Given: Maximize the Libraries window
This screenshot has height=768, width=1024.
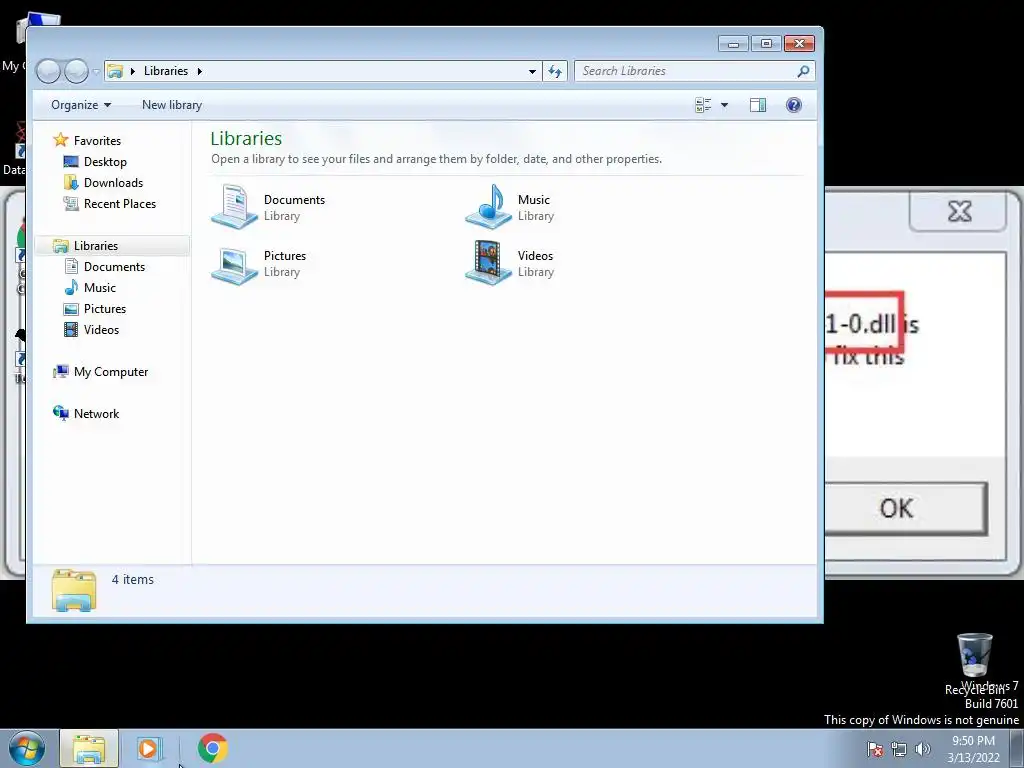Looking at the screenshot, I should (766, 44).
